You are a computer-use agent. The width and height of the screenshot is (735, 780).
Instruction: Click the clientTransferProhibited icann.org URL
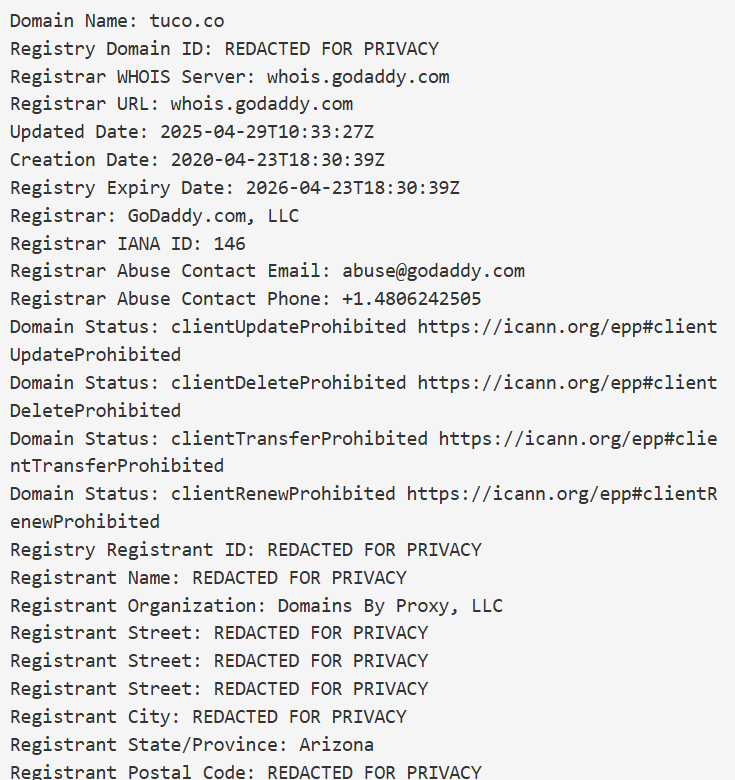[x=578, y=439]
